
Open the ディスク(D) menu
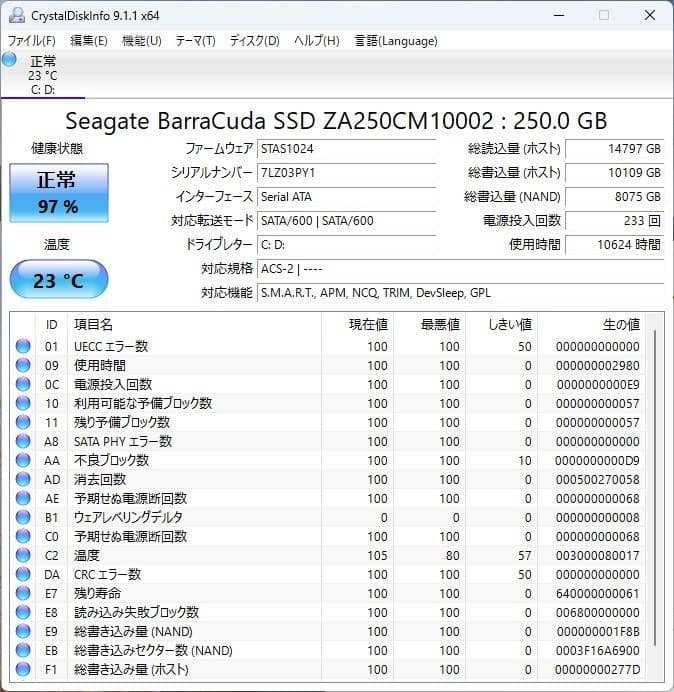pyautogui.click(x=255, y=41)
